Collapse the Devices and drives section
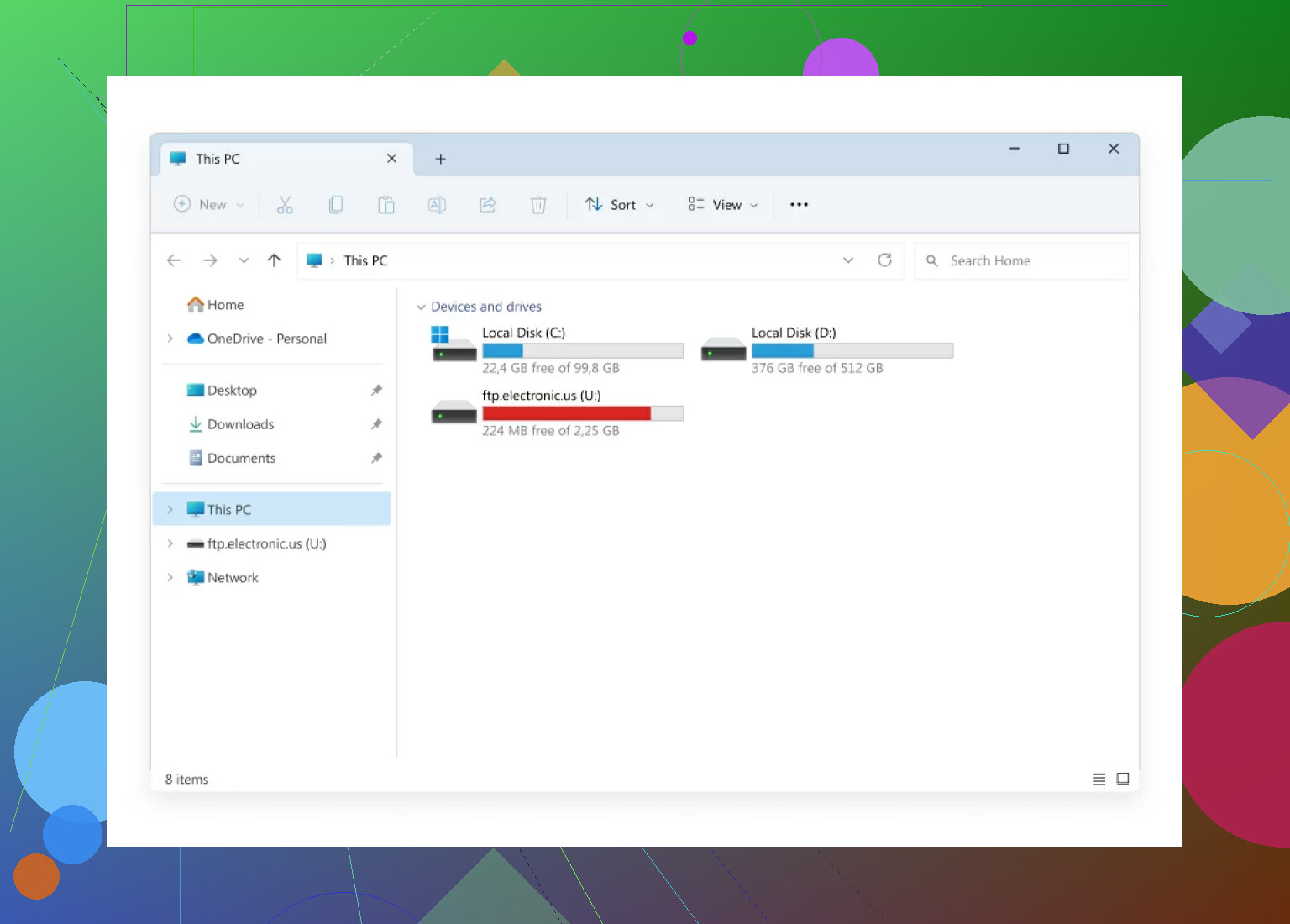This screenshot has width=1290, height=924. pos(421,307)
